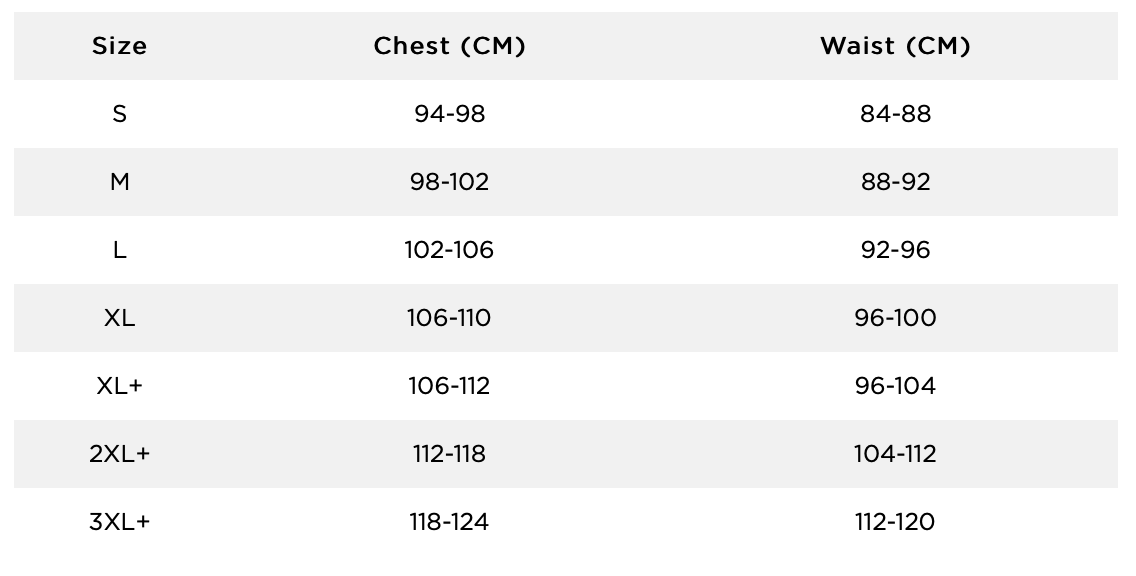Click chest value 94-98
The width and height of the screenshot is (1136, 576).
pyautogui.click(x=449, y=114)
